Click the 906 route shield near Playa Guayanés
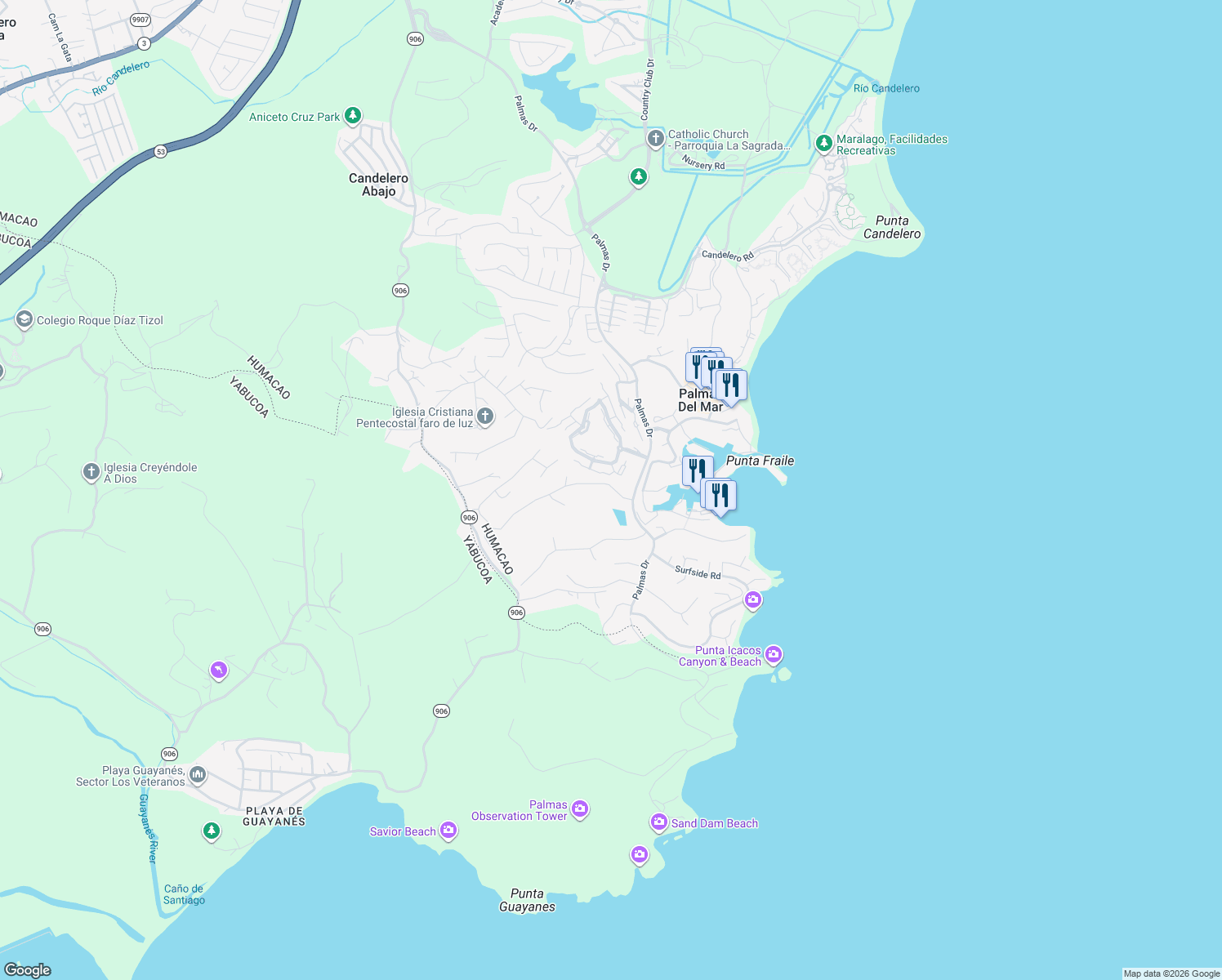Screen dimensions: 1222x980 (x=169, y=753)
